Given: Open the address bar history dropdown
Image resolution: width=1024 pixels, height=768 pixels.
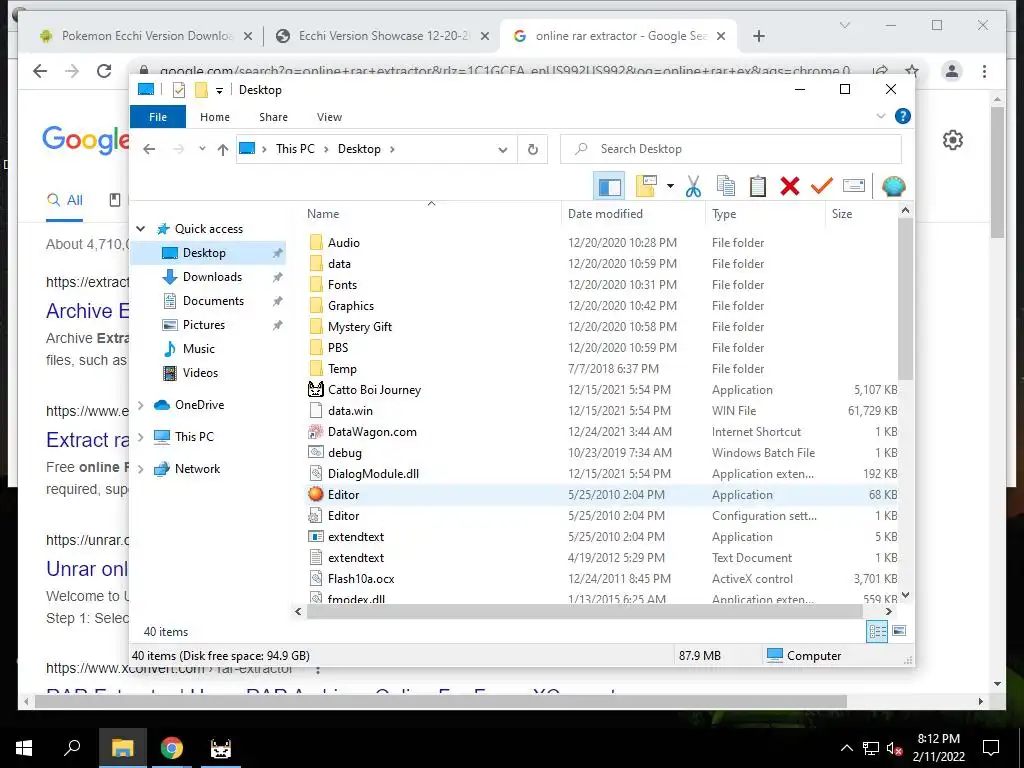Looking at the screenshot, I should (503, 150).
